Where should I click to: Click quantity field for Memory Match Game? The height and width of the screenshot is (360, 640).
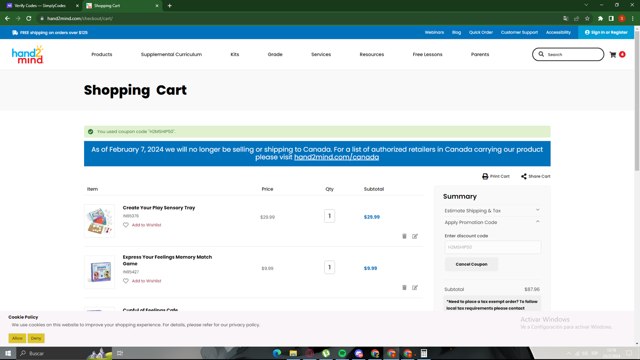pos(329,267)
